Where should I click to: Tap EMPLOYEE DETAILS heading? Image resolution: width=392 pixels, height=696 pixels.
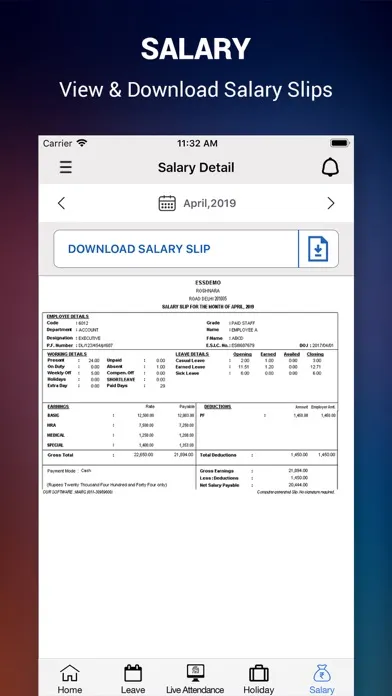[x=67, y=316]
